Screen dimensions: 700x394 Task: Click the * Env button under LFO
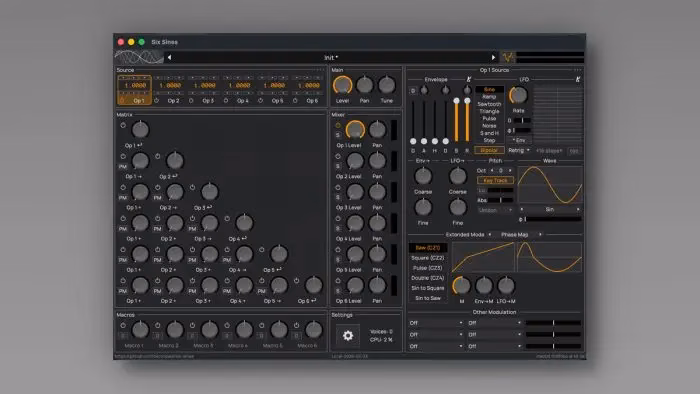519,140
